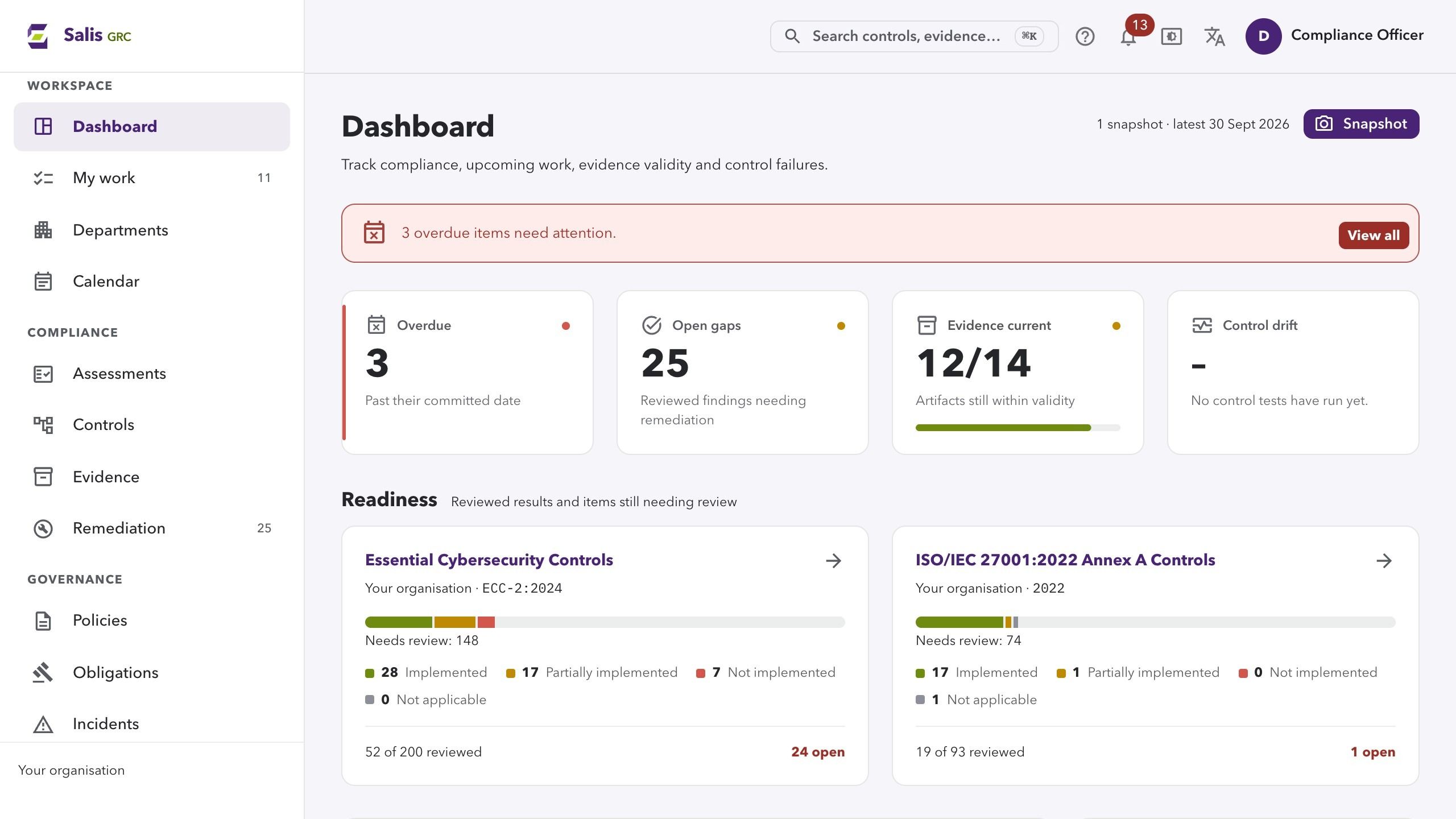Navigate to Policies

coord(152,621)
